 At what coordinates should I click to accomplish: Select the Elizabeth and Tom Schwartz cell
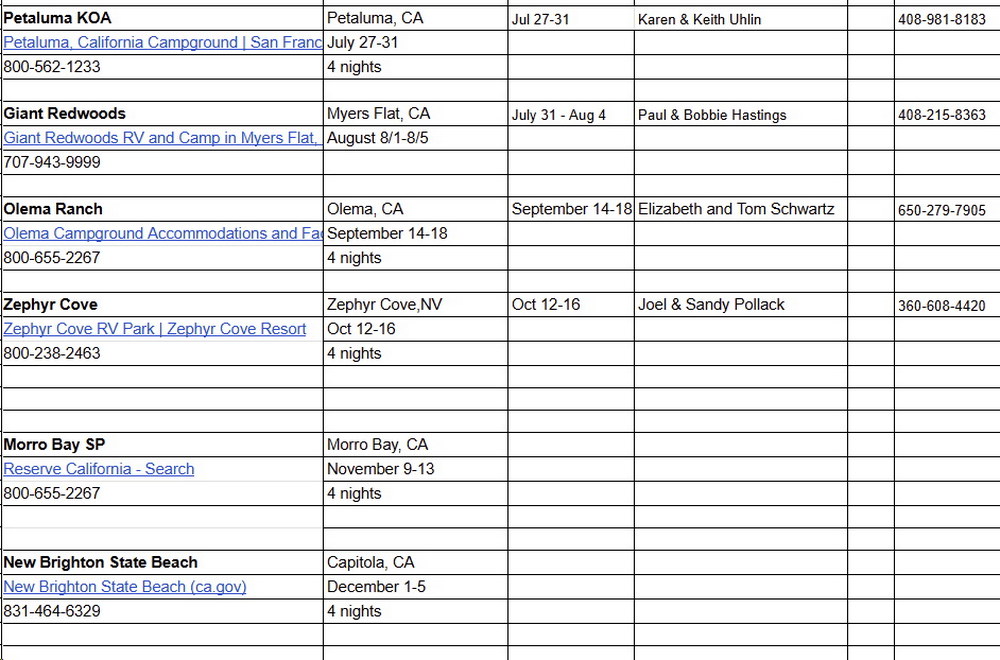coord(736,209)
